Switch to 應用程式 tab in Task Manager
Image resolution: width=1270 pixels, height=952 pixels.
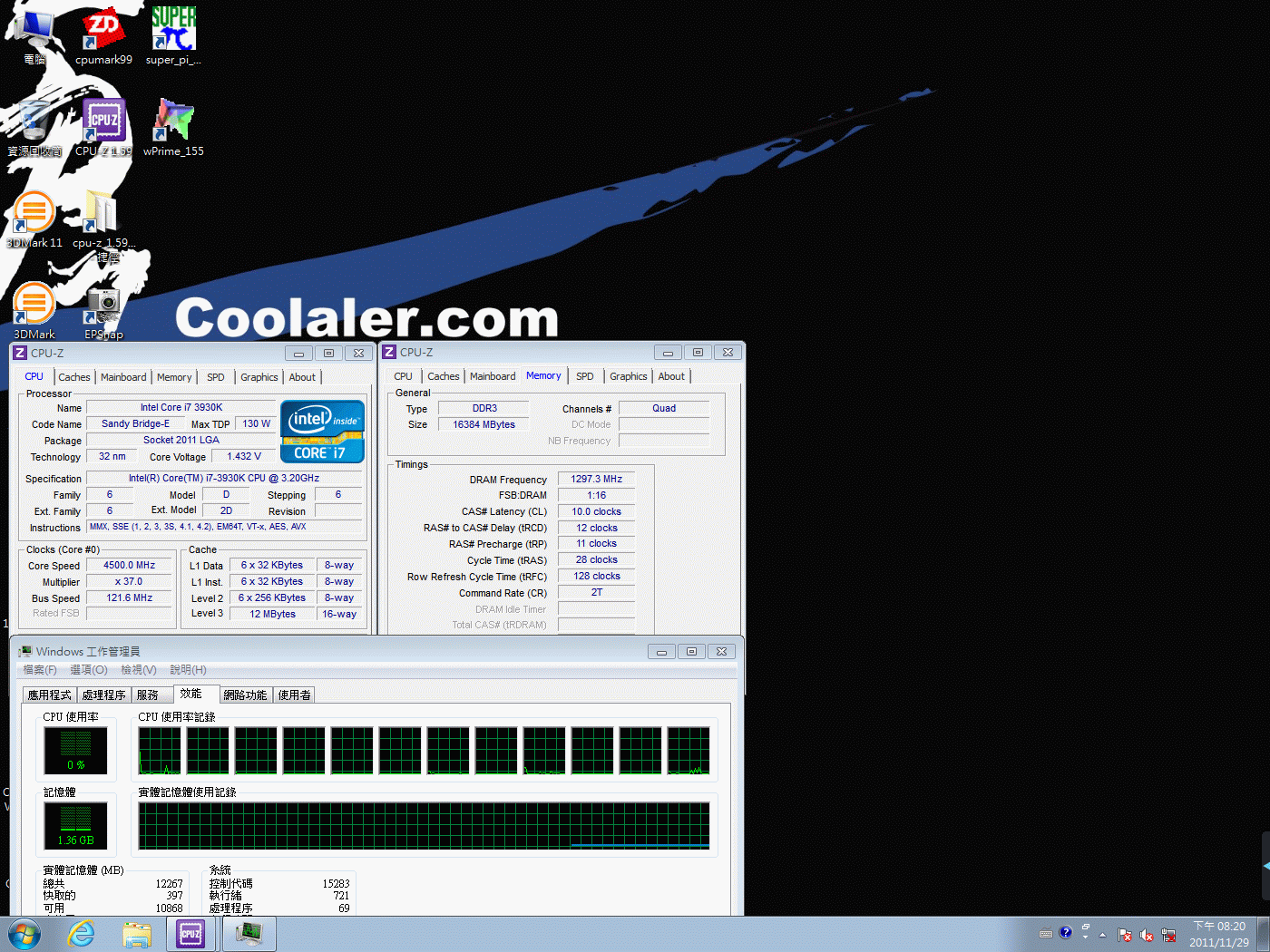pyautogui.click(x=49, y=695)
